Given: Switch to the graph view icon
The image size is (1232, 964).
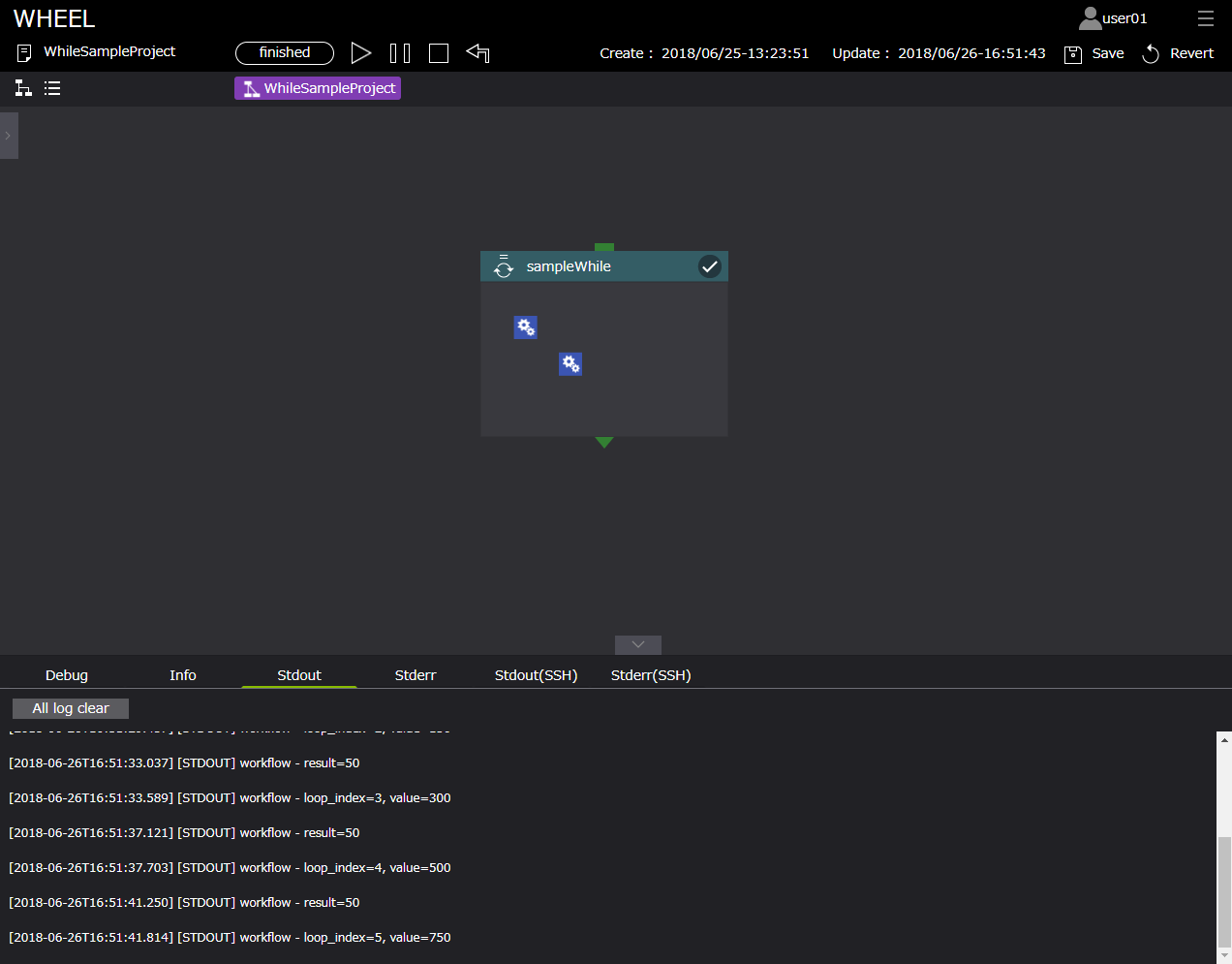Looking at the screenshot, I should pyautogui.click(x=23, y=88).
